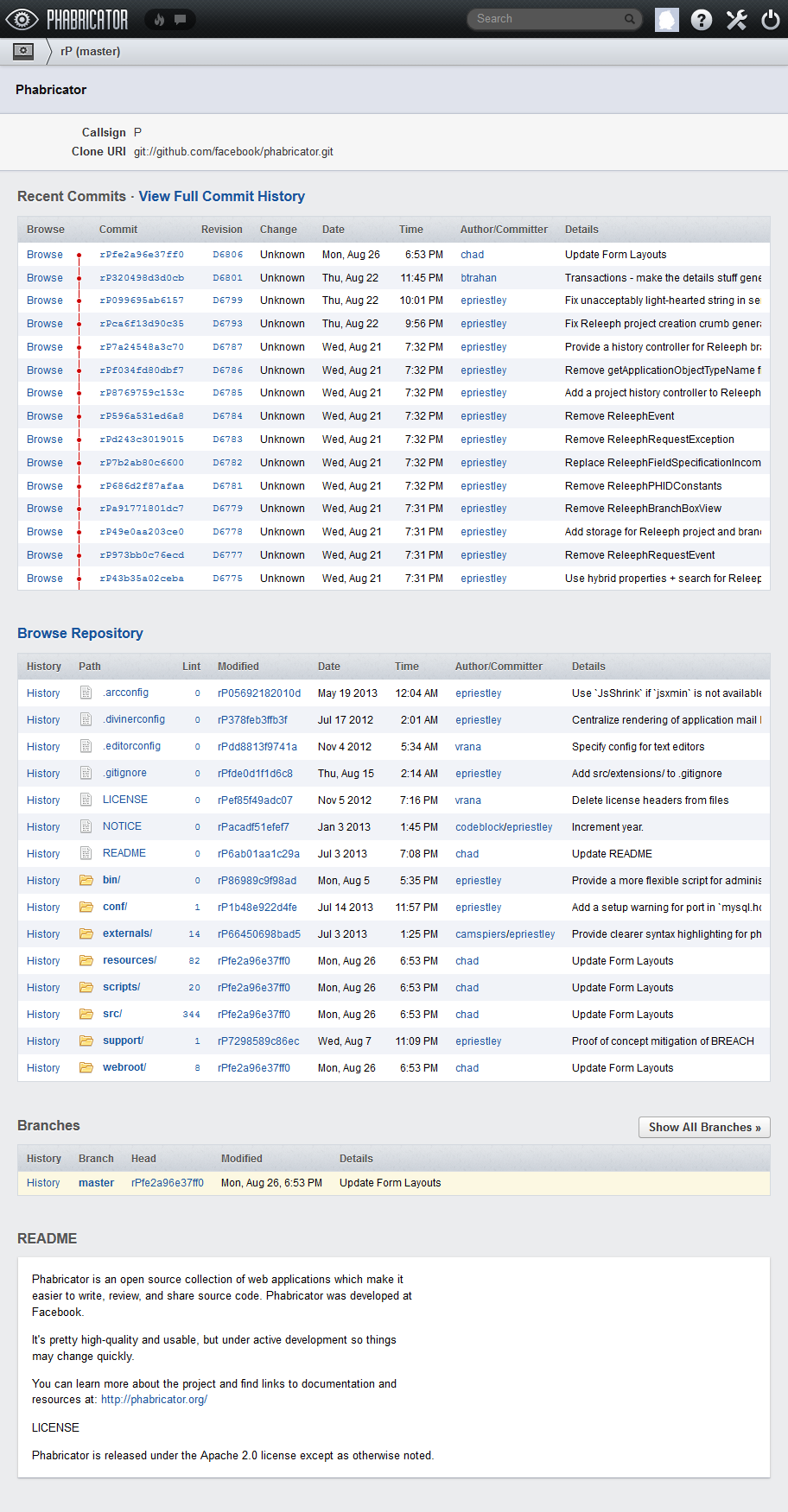
Task: Open revision D6806
Action: [x=228, y=255]
